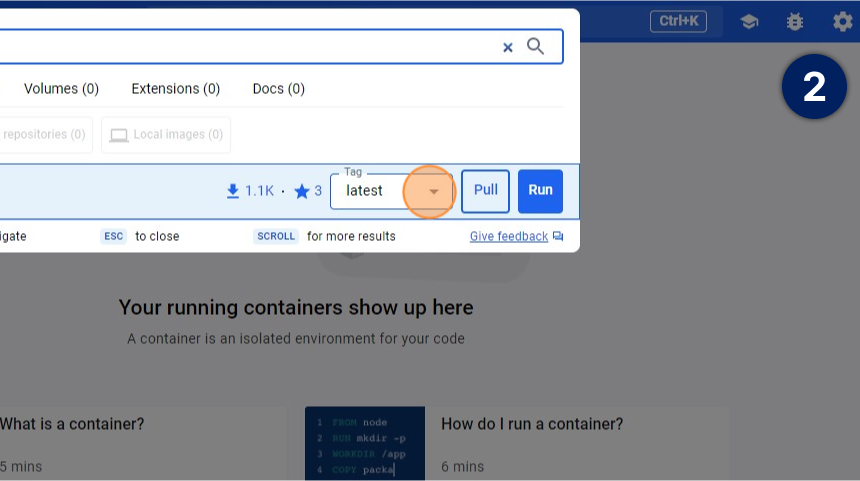Open the Docs (0) tab

[x=278, y=89]
